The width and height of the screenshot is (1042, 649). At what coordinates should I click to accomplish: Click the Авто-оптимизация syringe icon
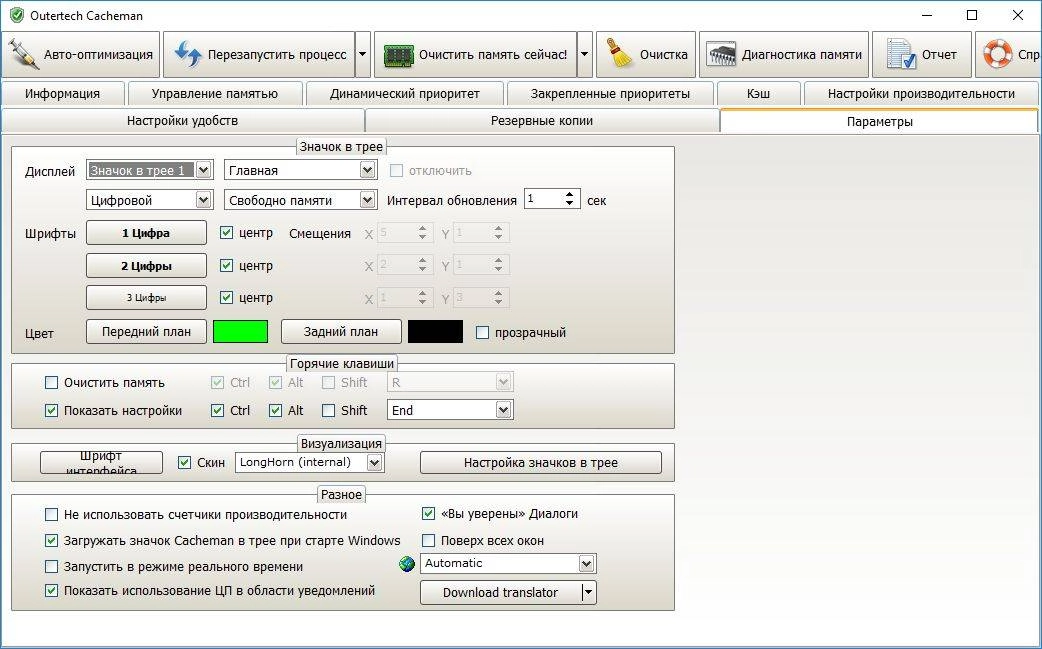coord(22,54)
